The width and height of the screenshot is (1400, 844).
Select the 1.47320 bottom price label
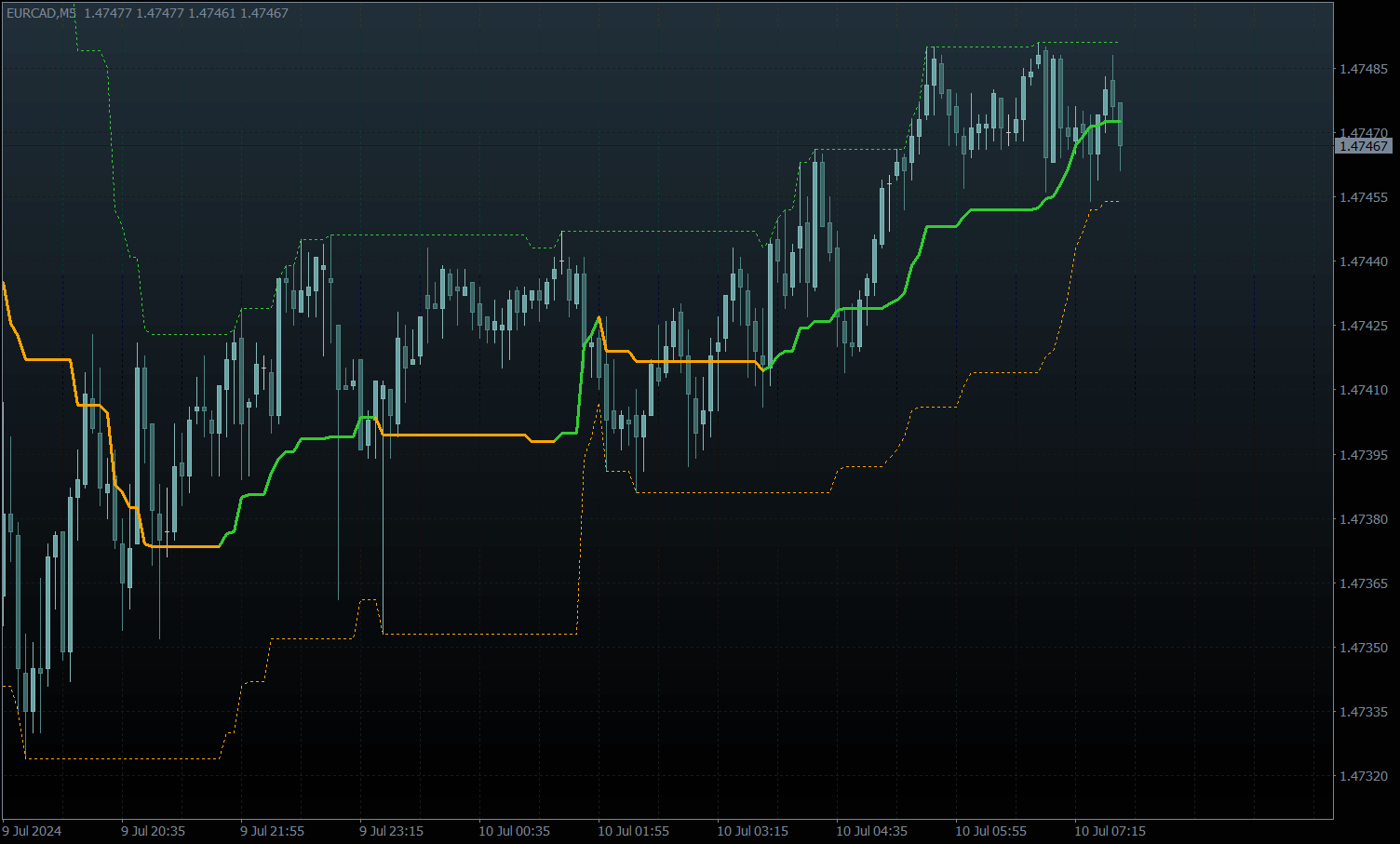(x=1363, y=776)
